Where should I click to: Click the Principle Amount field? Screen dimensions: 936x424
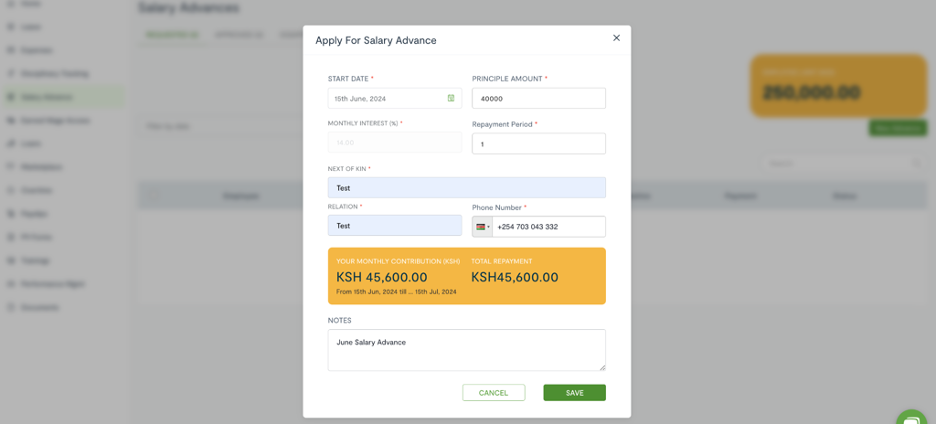[538, 99]
